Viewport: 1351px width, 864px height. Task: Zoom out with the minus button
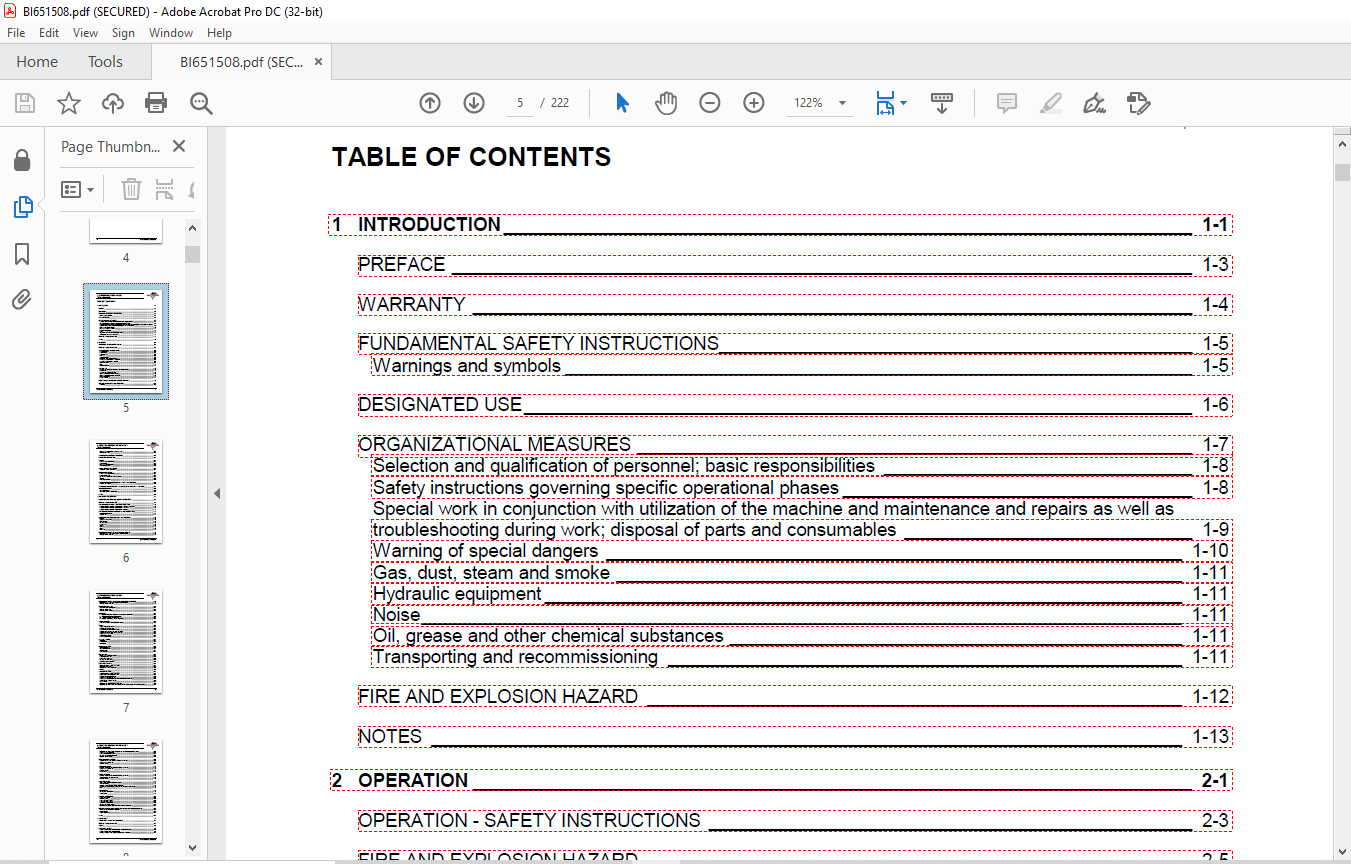point(710,103)
